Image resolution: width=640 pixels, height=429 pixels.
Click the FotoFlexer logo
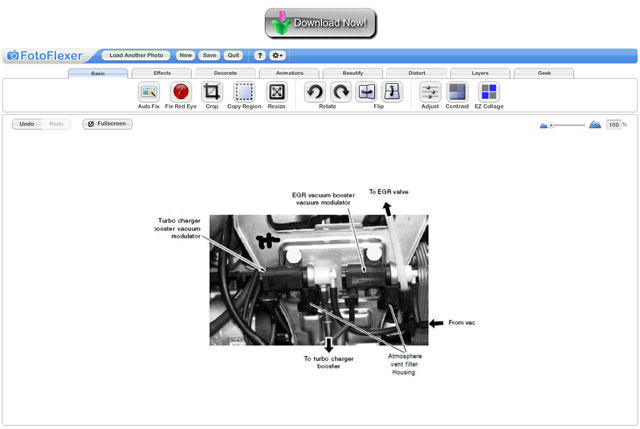(45, 56)
